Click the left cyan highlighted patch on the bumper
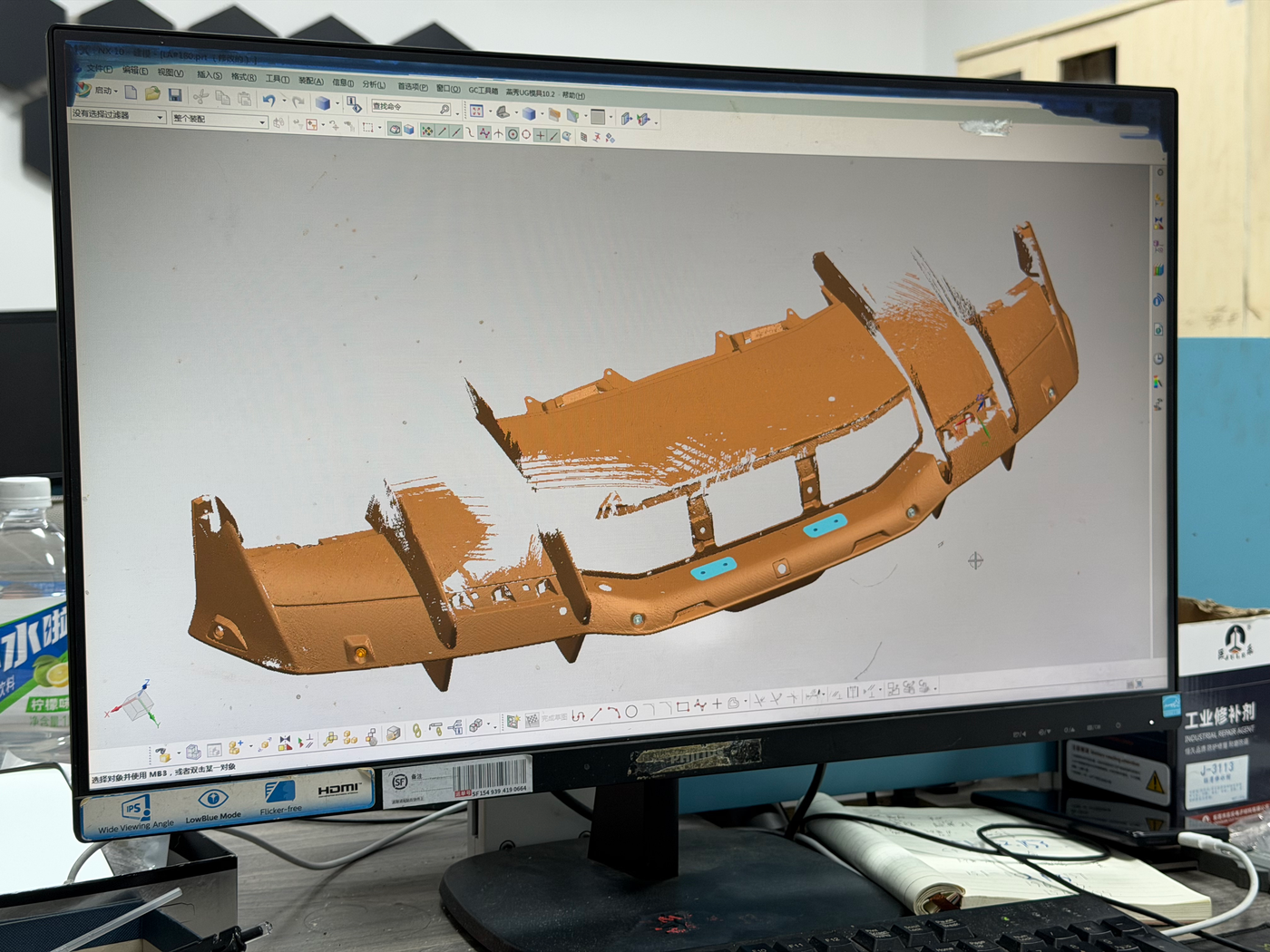This screenshot has width=1270, height=952. click(x=714, y=568)
